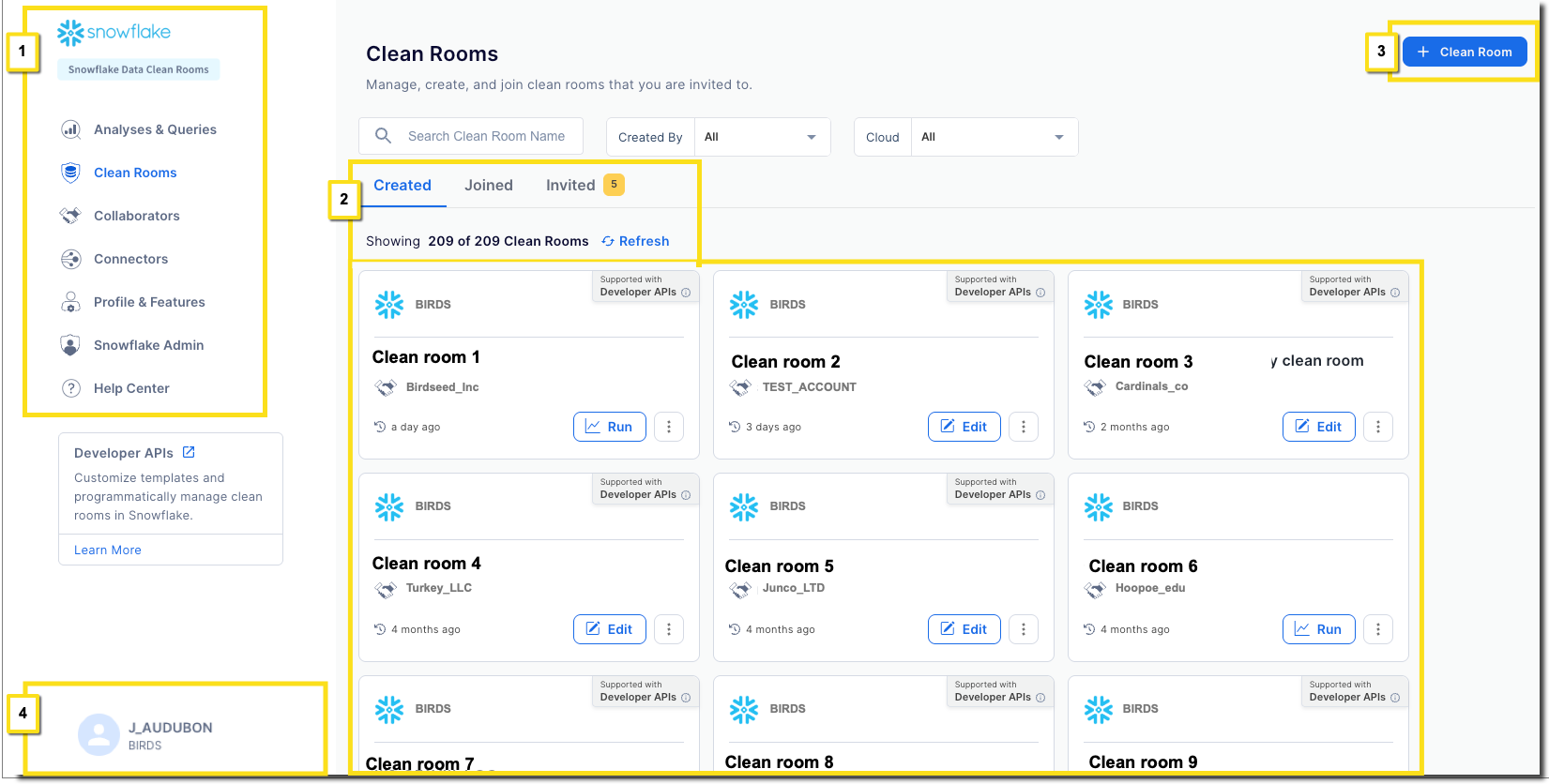Click the Search Clean Room Name field
The width and height of the screenshot is (1549, 784).
pos(486,136)
